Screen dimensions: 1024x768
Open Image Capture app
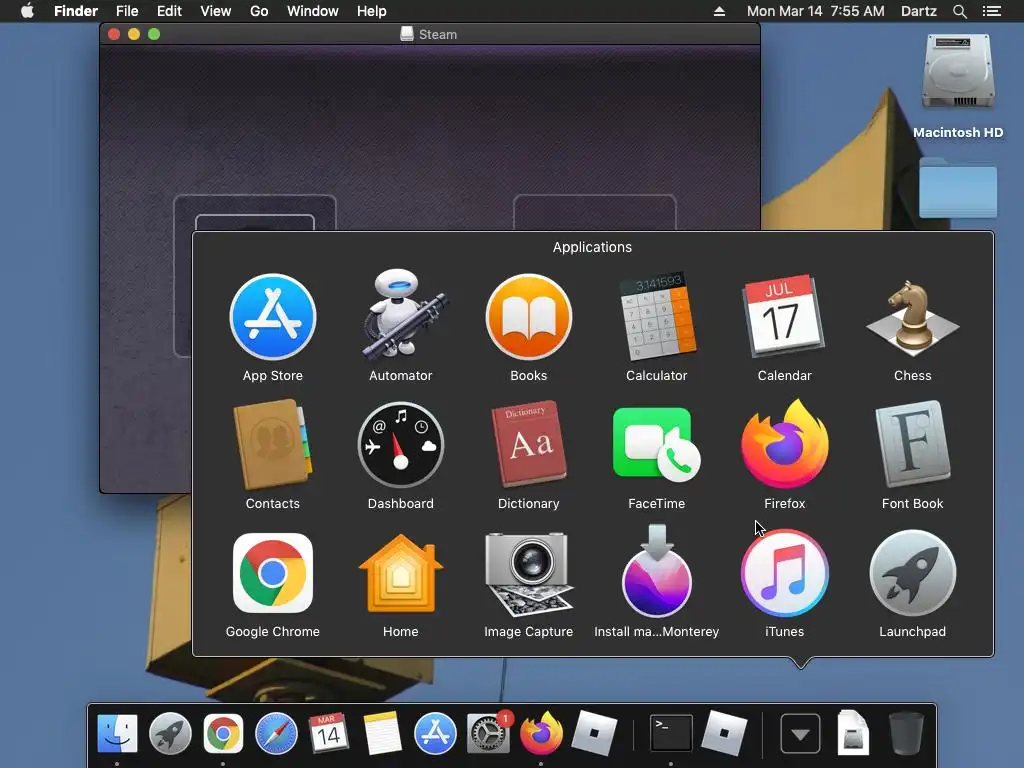528,573
